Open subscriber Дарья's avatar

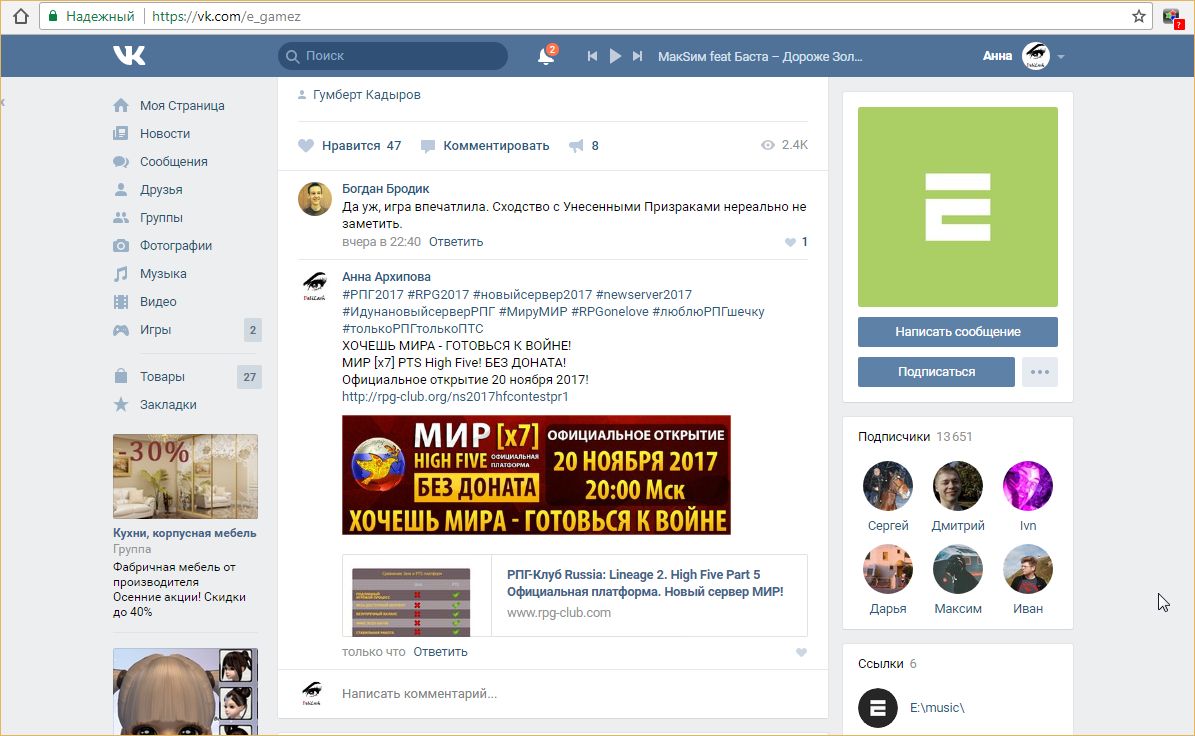(888, 569)
